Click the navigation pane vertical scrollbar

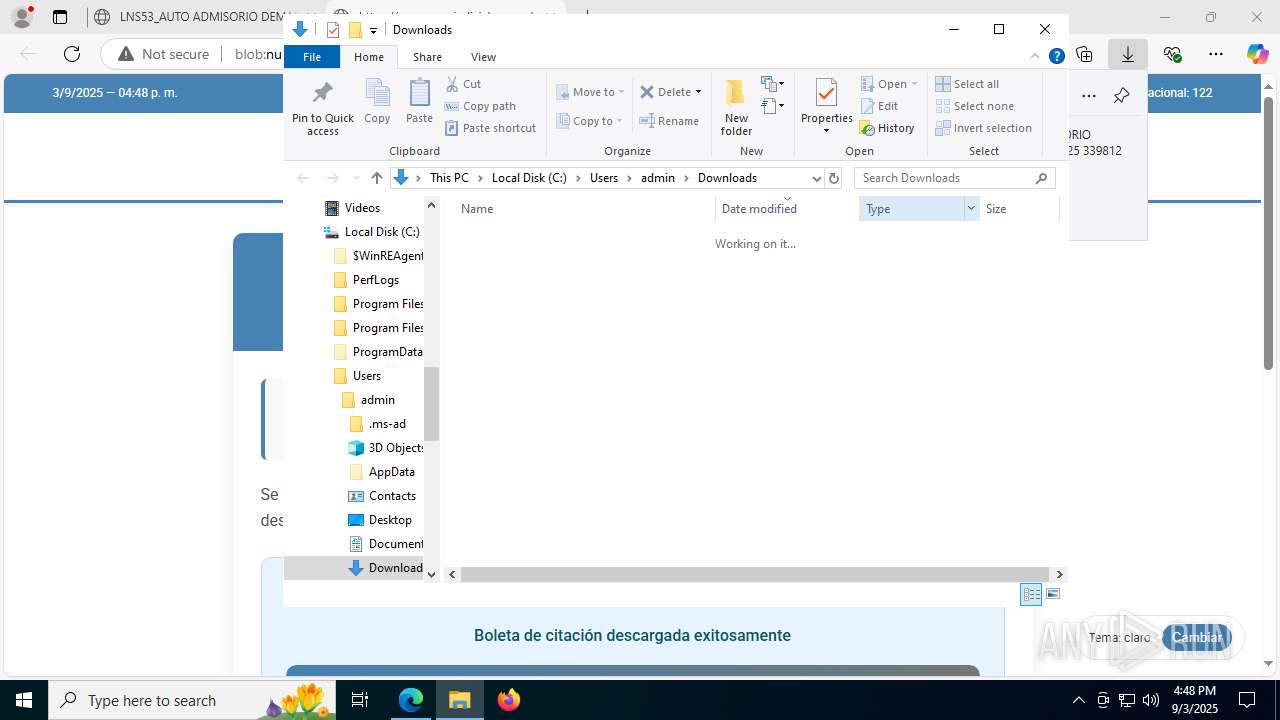coord(431,404)
